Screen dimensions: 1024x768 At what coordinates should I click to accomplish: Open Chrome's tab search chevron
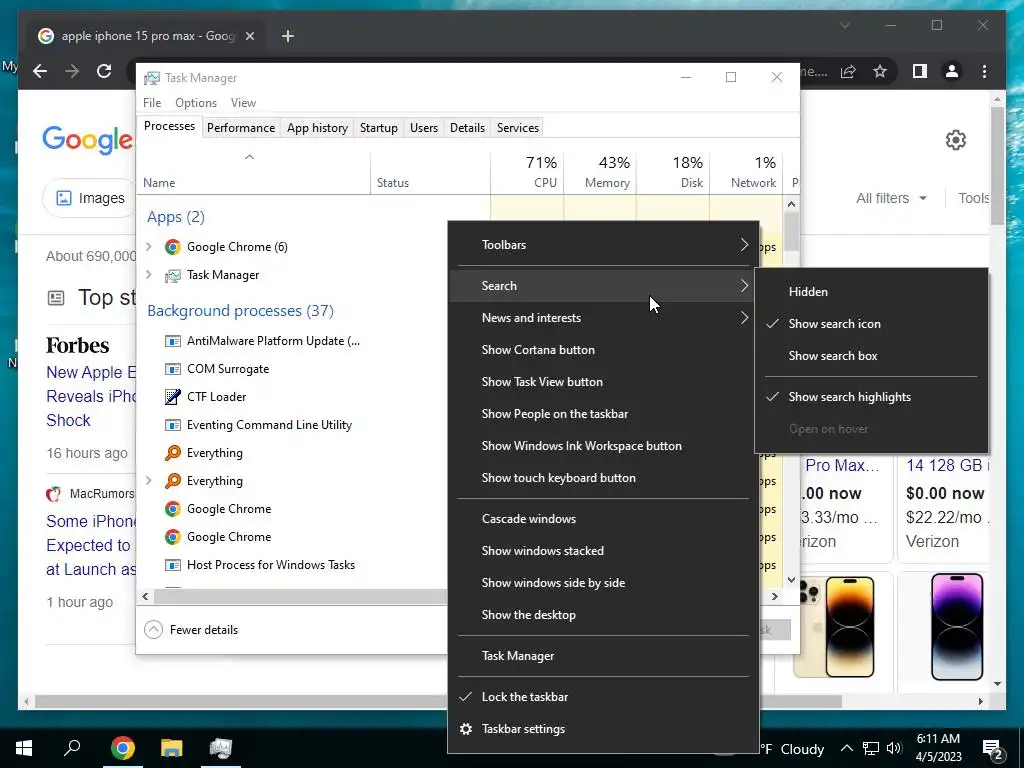[844, 25]
